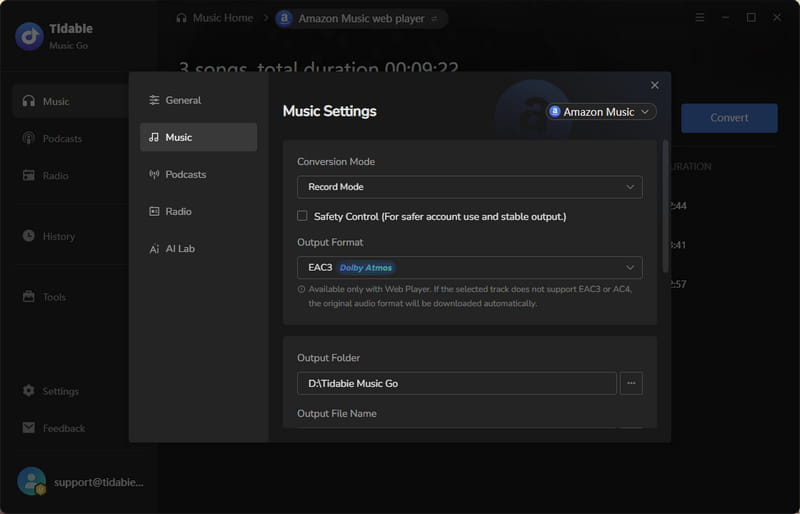Click the info icon under Output Format
Image resolution: width=800 pixels, height=514 pixels.
pyautogui.click(x=302, y=289)
